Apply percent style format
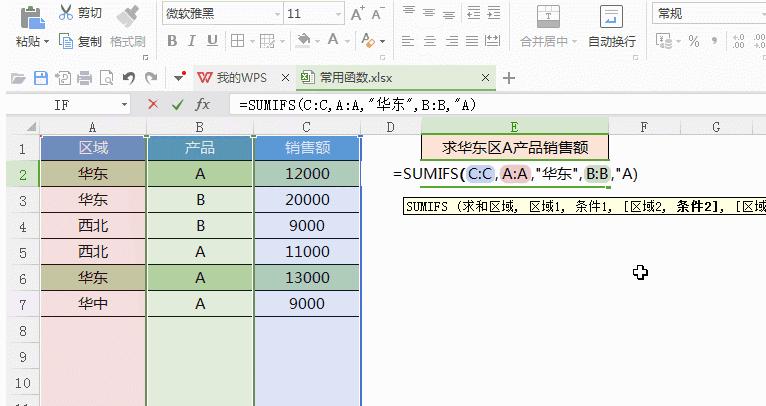 [694, 41]
